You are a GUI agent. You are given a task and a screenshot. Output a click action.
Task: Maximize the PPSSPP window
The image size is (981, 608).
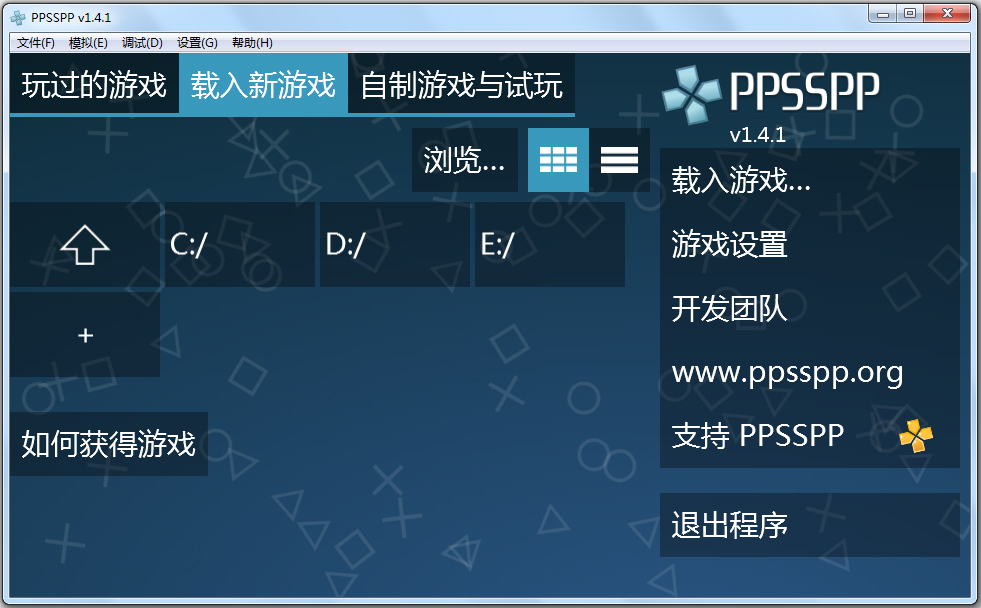910,14
